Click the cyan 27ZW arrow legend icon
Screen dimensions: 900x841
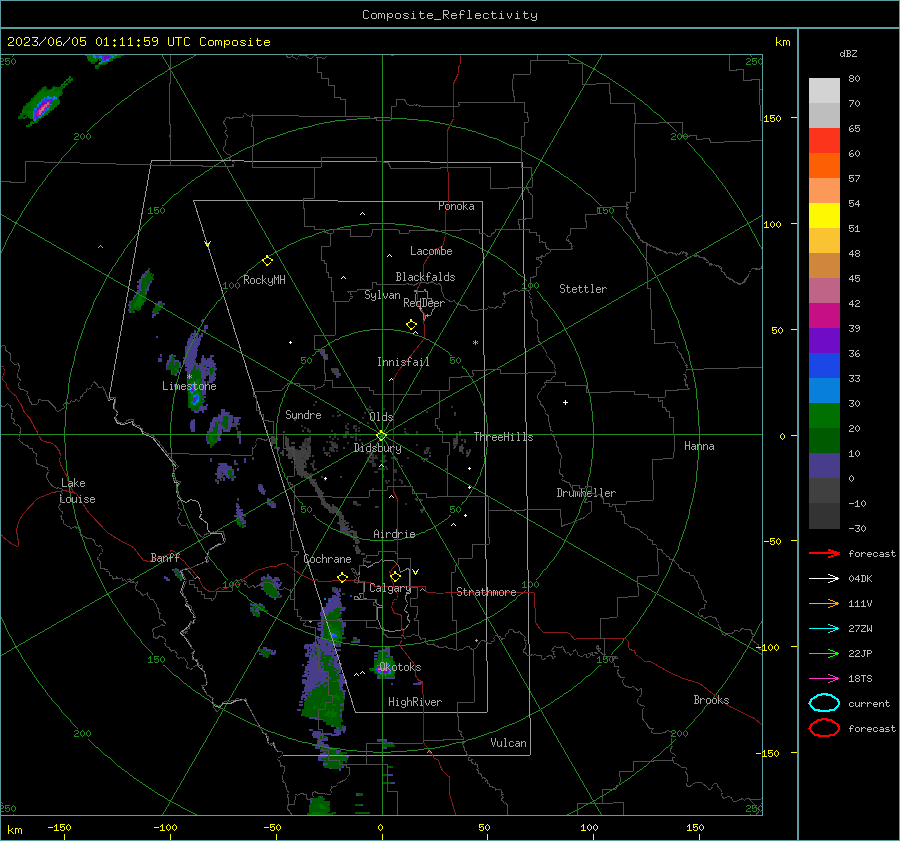tap(824, 629)
